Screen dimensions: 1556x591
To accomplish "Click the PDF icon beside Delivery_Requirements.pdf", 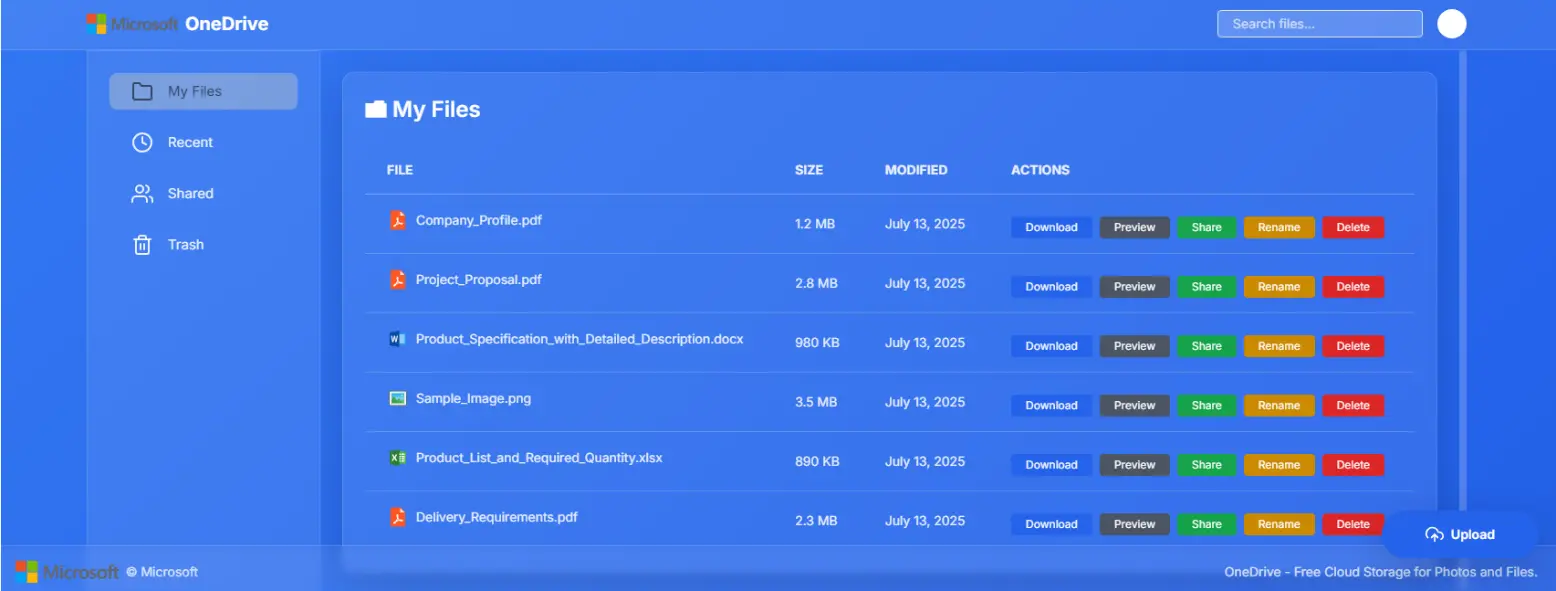I will [x=397, y=517].
